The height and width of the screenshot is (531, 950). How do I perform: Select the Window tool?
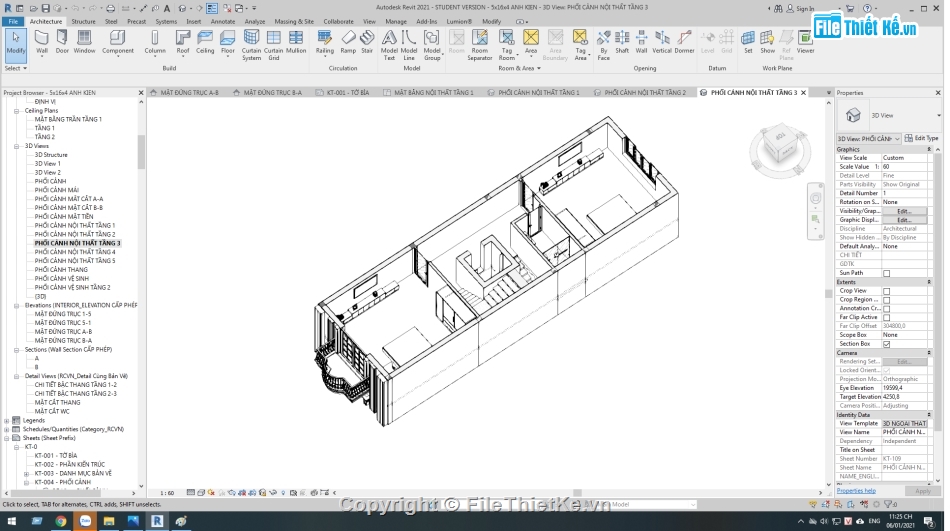(84, 42)
